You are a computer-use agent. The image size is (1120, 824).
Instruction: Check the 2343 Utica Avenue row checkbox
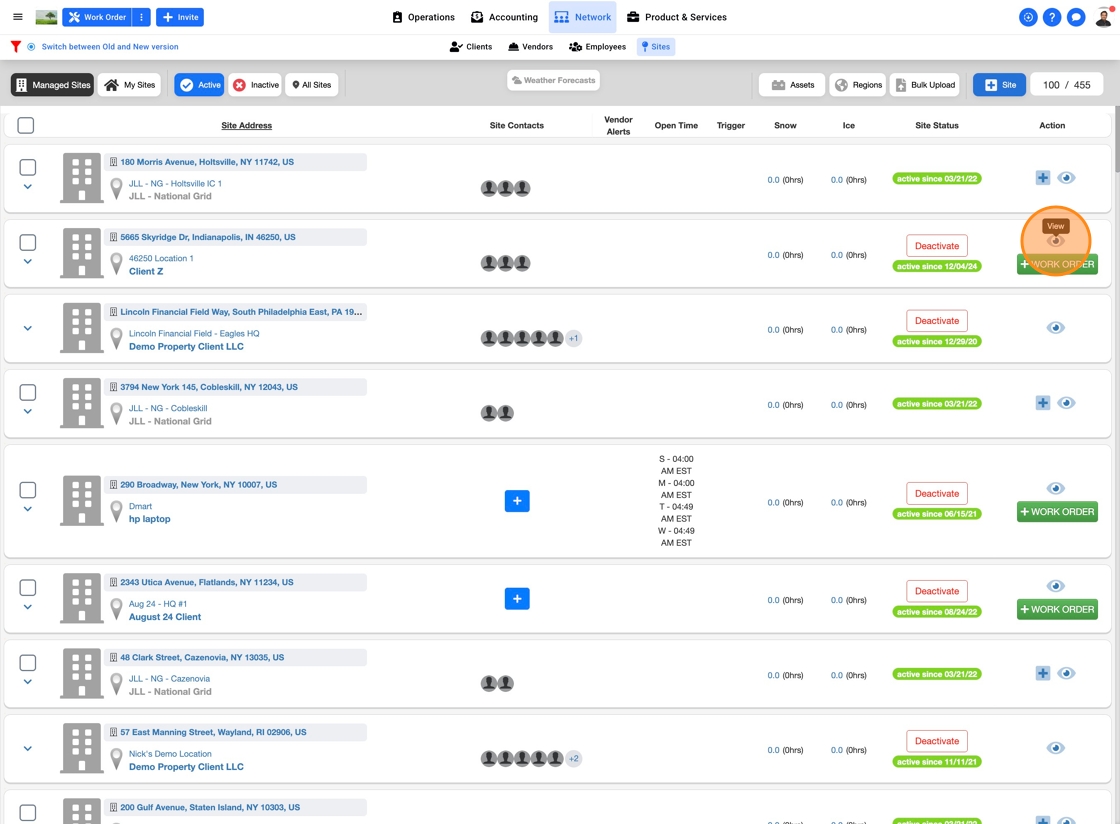[28, 588]
